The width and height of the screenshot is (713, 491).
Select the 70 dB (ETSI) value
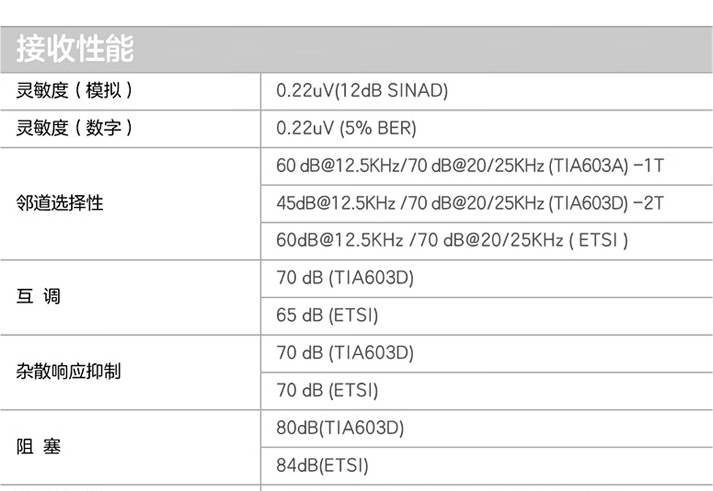(327, 390)
